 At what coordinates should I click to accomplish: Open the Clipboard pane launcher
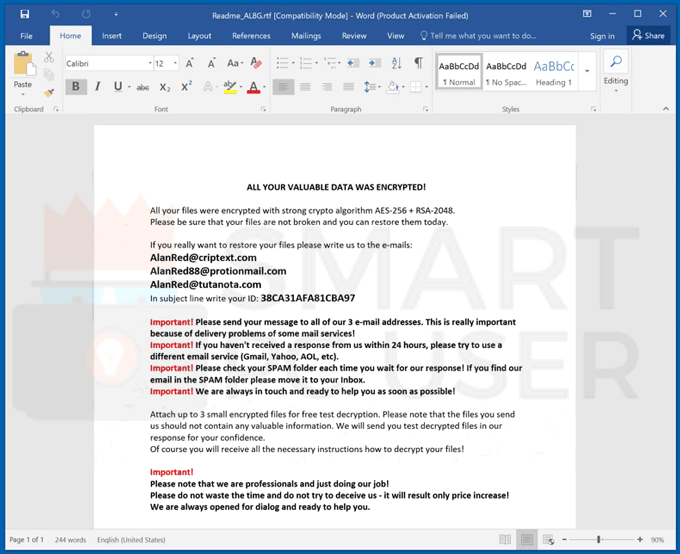56,109
